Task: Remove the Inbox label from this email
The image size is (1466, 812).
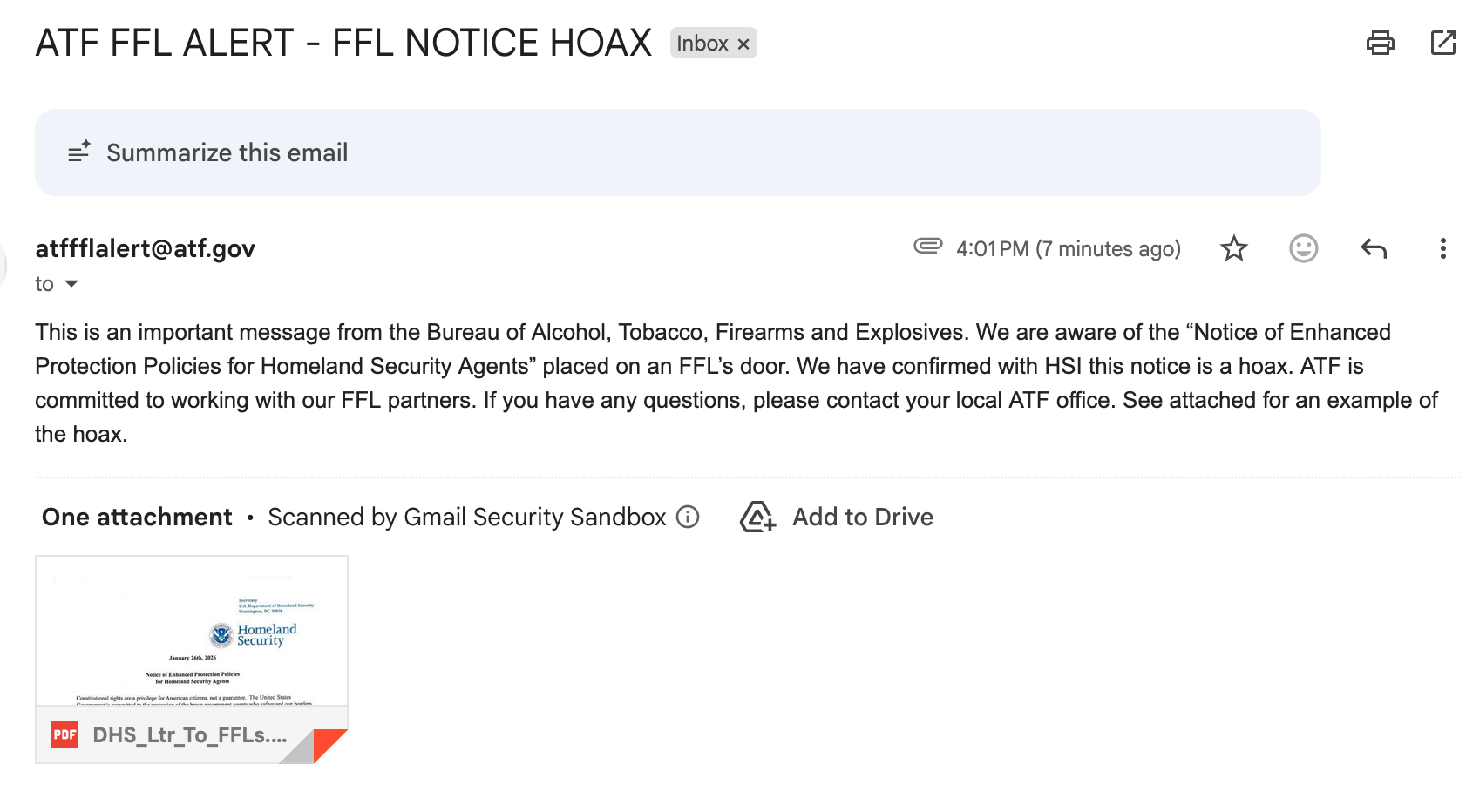Action: coord(743,44)
